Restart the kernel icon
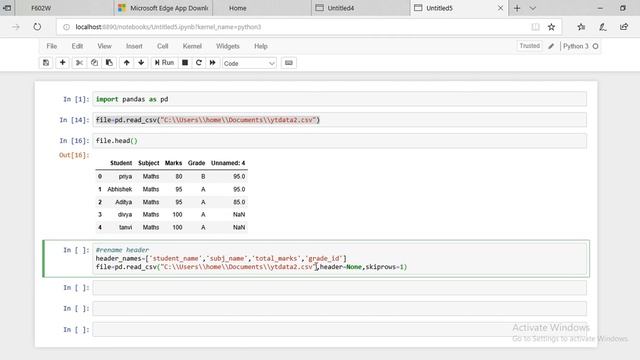Viewport: 640px width, 360px height. pos(199,63)
